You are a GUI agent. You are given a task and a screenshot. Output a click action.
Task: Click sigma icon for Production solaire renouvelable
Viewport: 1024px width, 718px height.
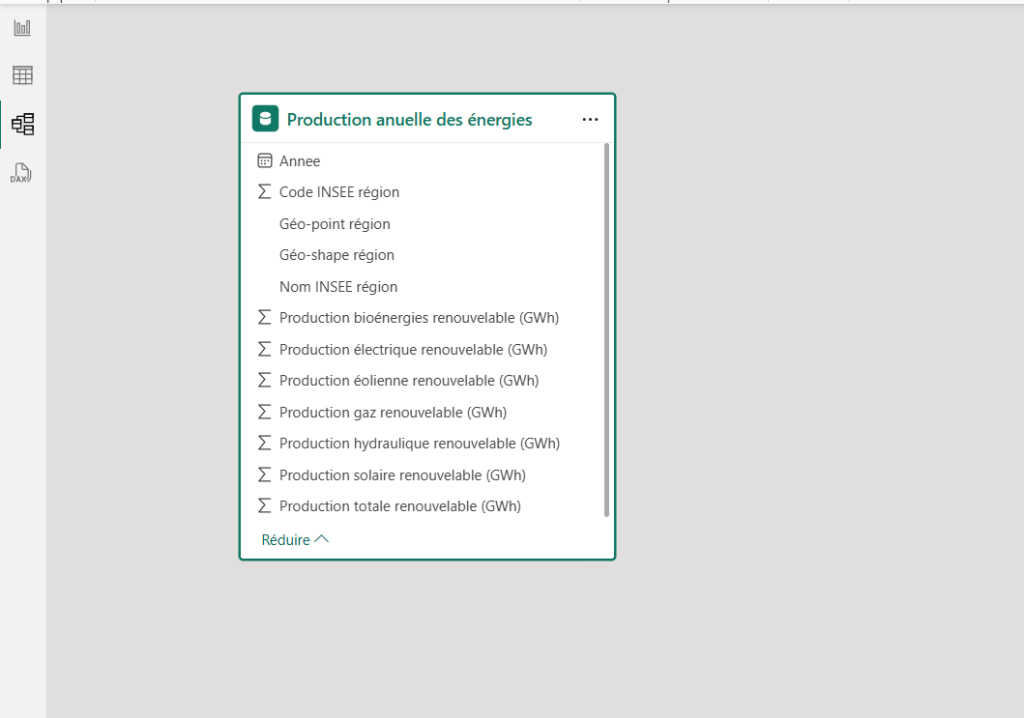[264, 475]
